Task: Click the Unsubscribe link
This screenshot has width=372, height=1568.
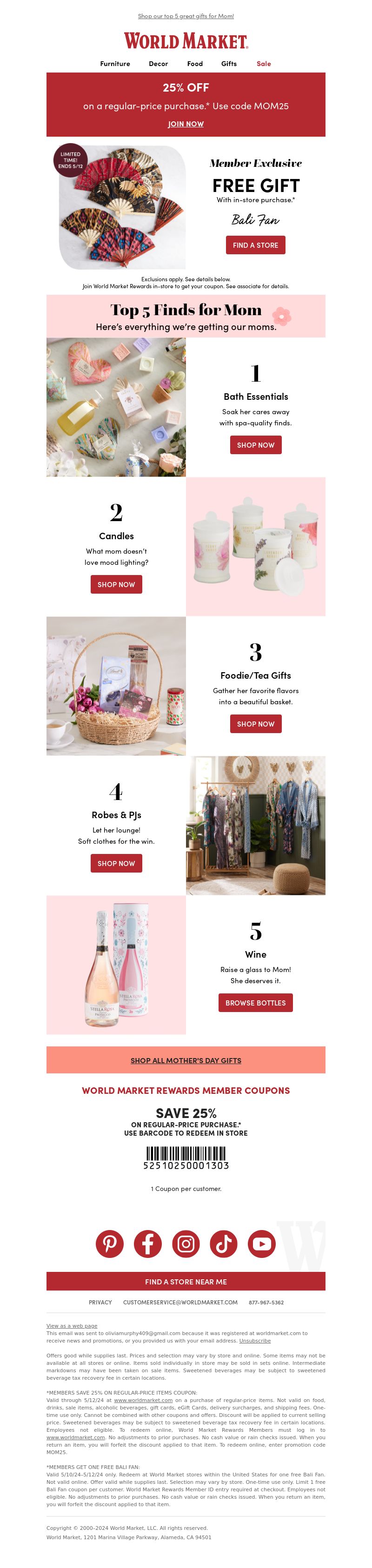Action: tap(255, 1340)
